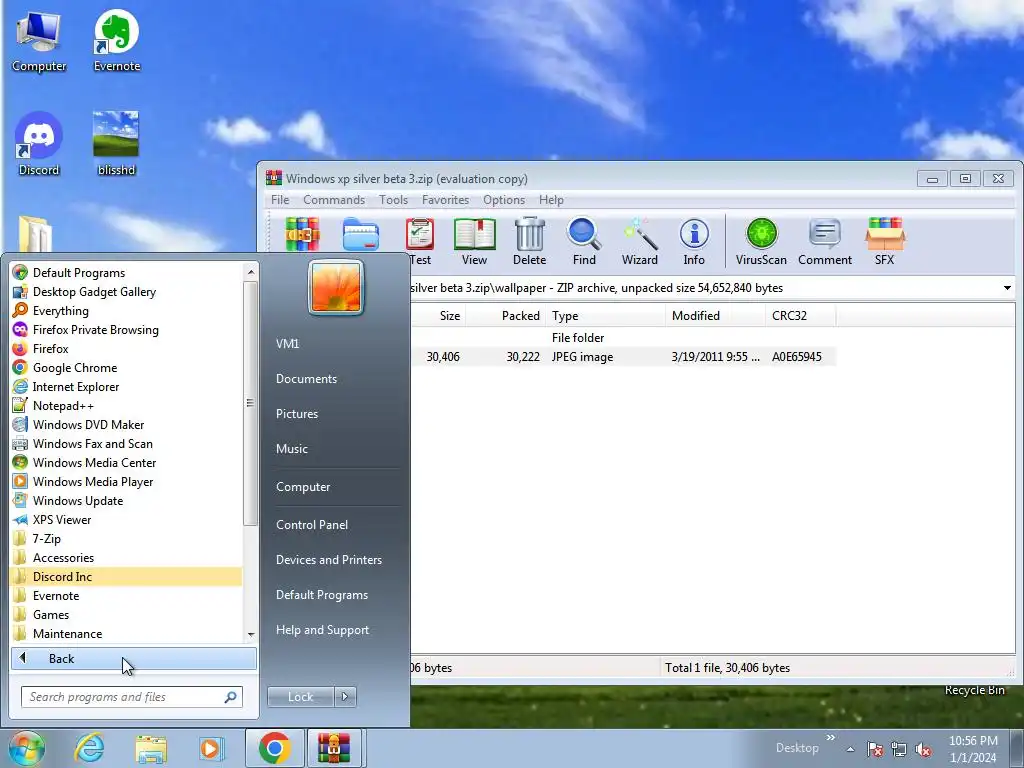The width and height of the screenshot is (1024, 768).
Task: Open Discord desktop shortcut
Action: 39,144
